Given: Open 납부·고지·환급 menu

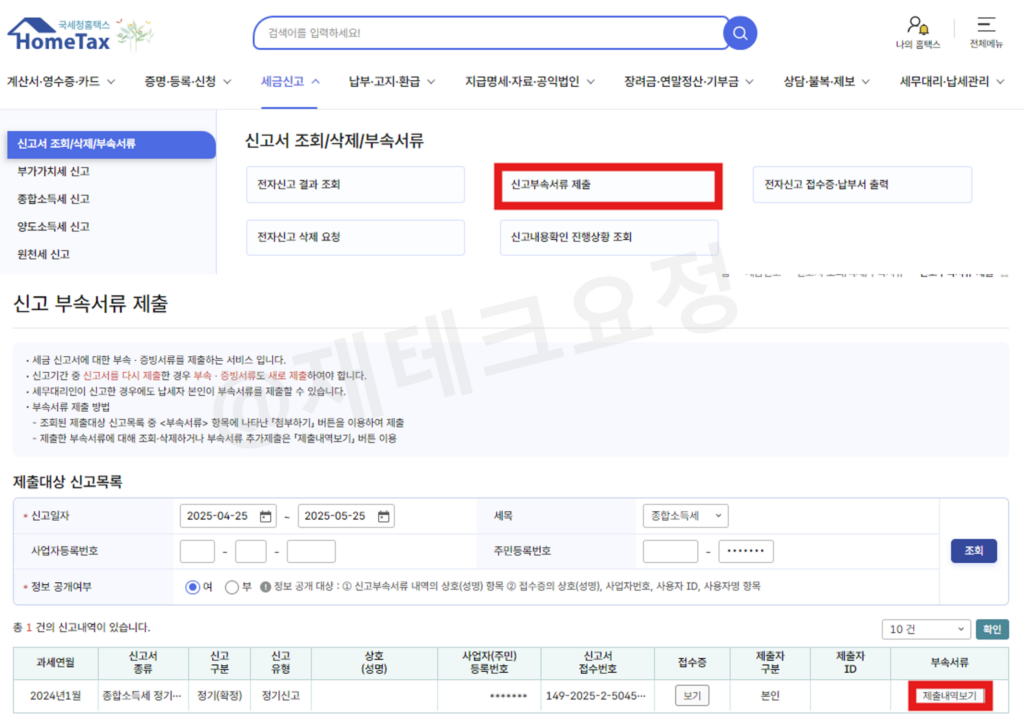Looking at the screenshot, I should pos(384,82).
